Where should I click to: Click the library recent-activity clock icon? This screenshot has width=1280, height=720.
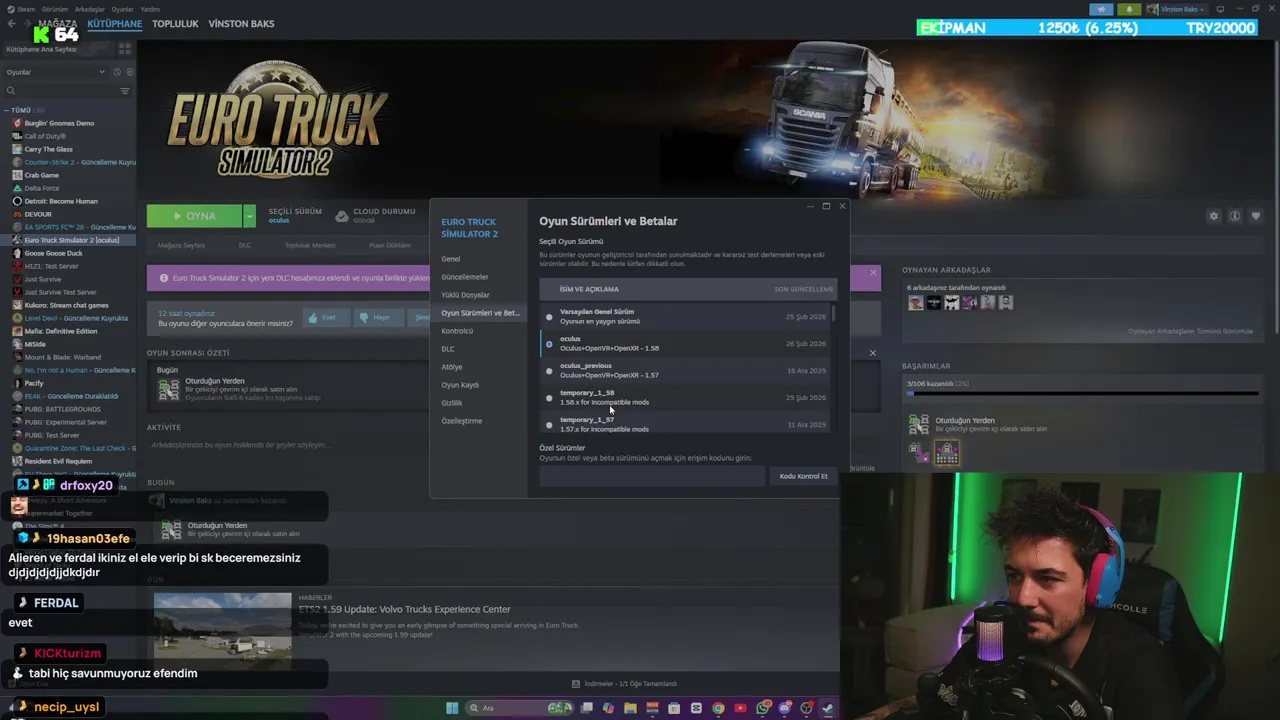[117, 72]
